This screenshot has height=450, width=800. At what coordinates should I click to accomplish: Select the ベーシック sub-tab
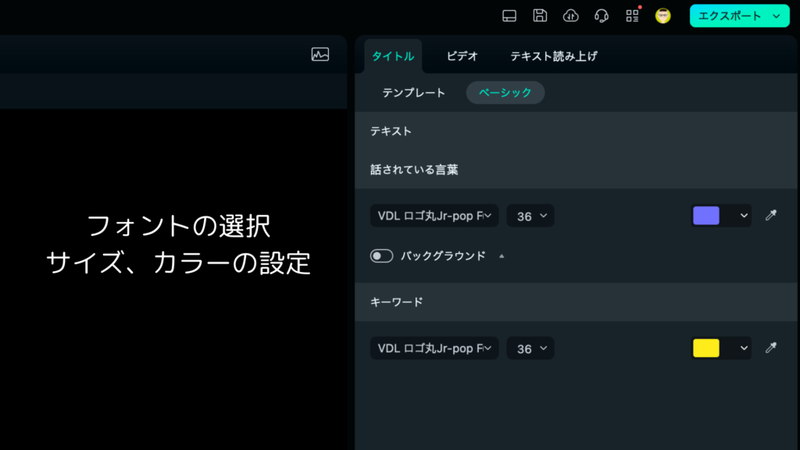point(505,92)
